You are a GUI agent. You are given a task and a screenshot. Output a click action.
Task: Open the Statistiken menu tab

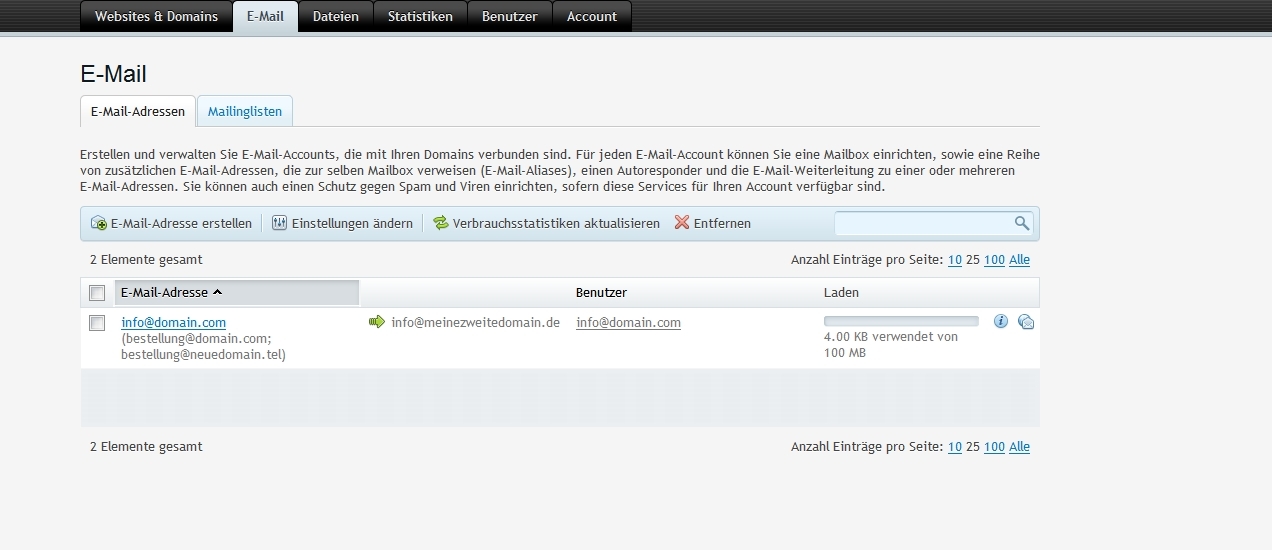[420, 16]
